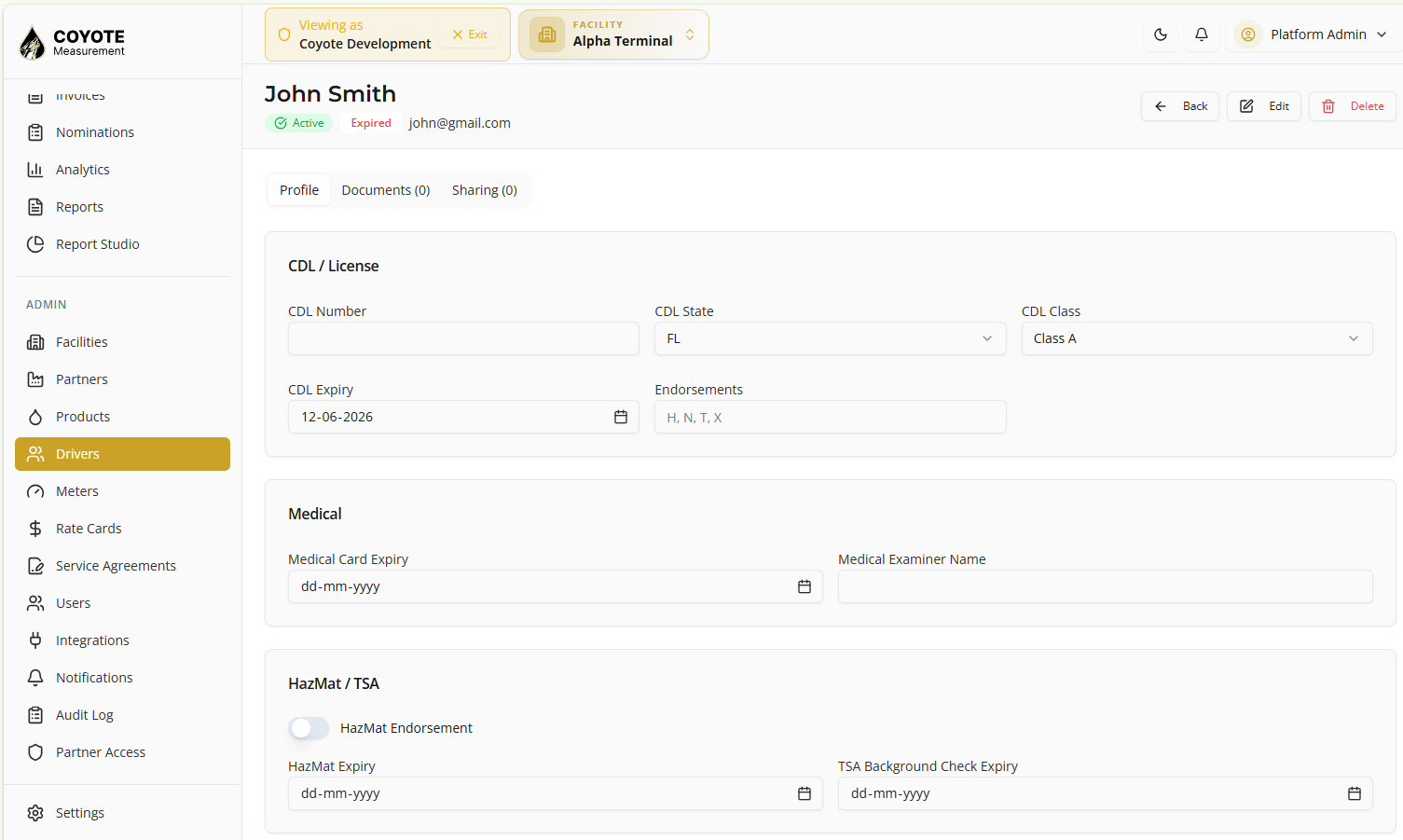
Task: Switch to the Sharing (0) tab
Action: tap(485, 190)
